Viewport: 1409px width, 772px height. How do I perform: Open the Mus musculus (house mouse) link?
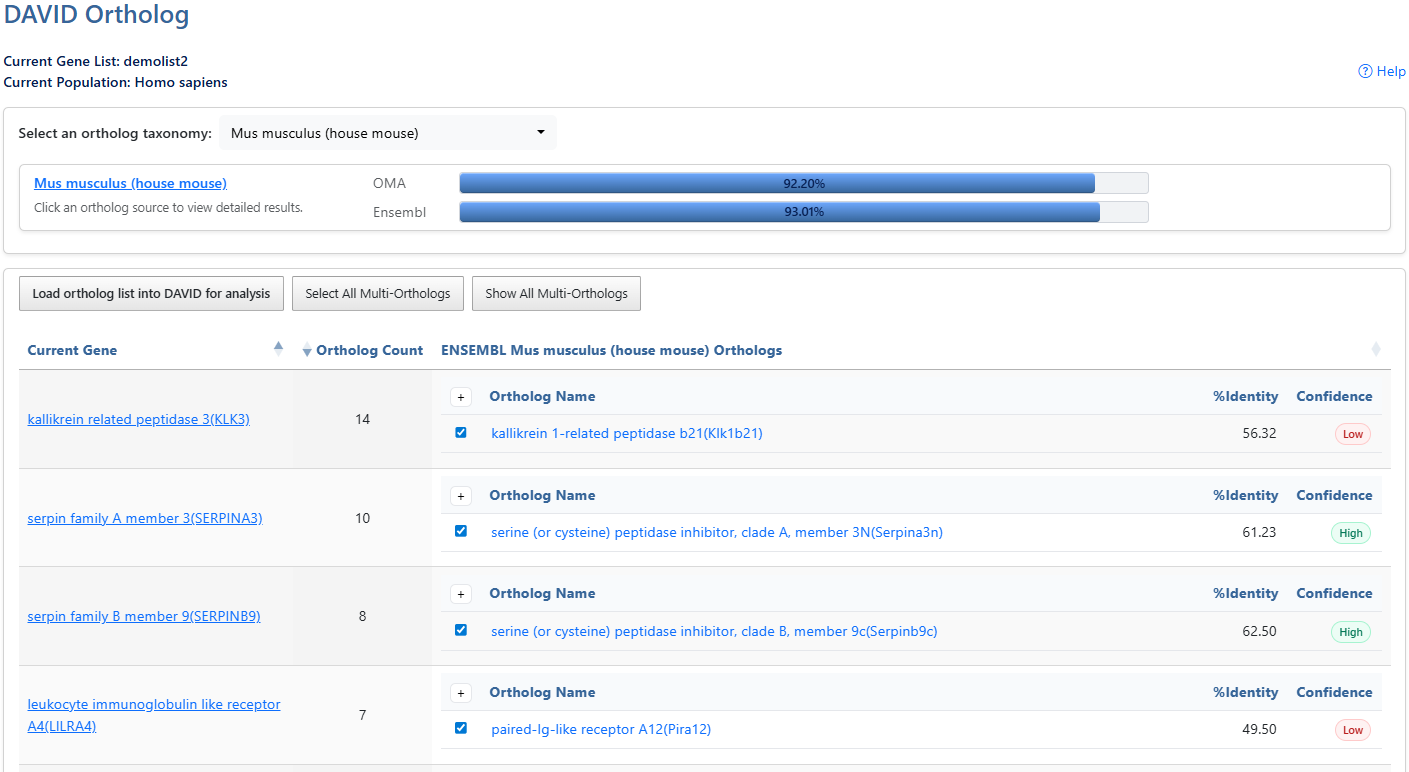[x=129, y=183]
